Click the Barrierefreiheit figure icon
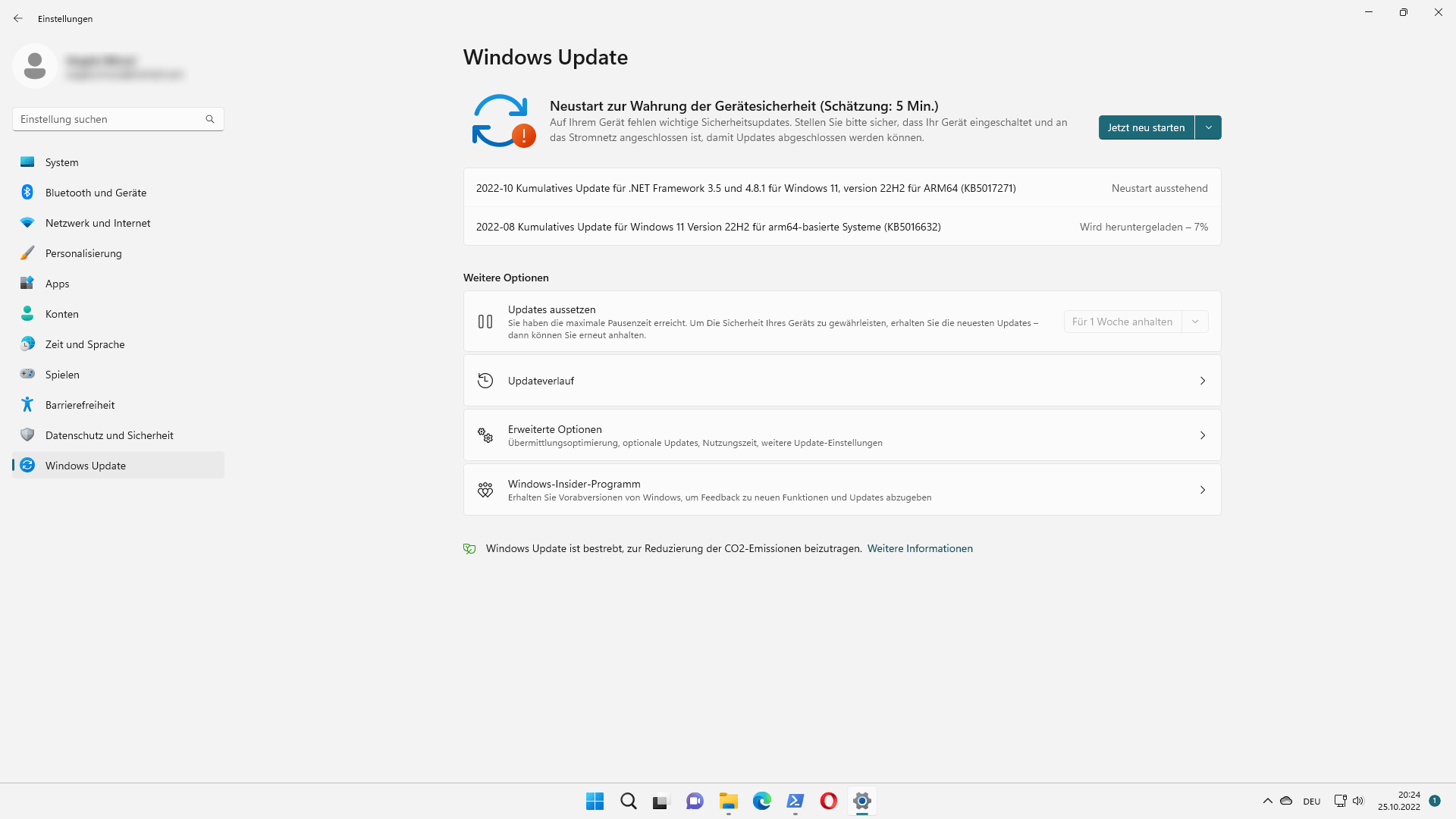1456x819 pixels. point(27,404)
